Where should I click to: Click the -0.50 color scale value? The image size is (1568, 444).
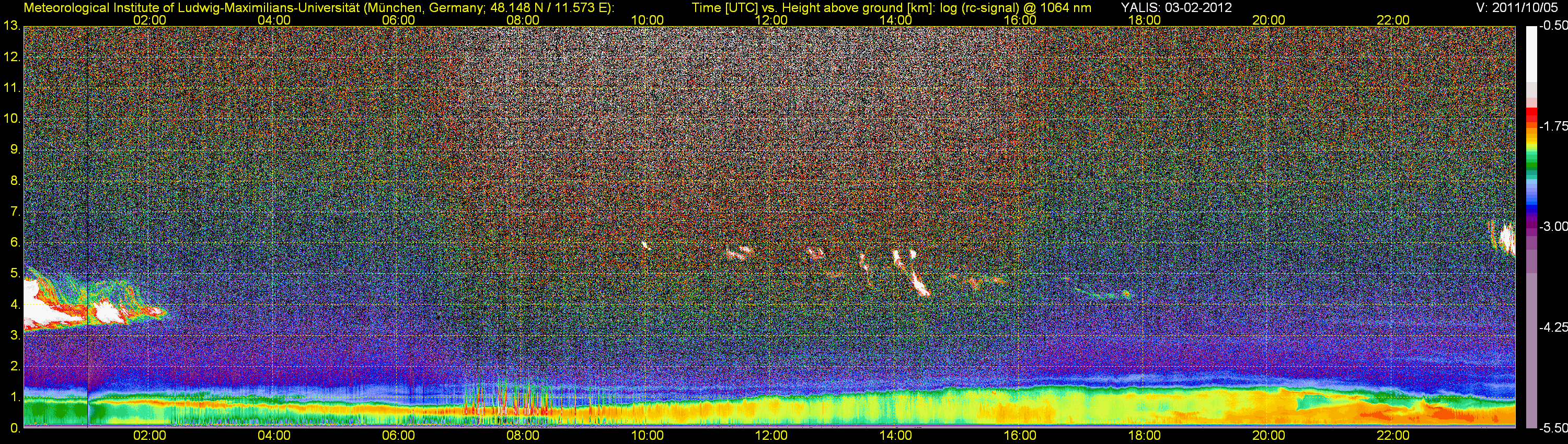pyautogui.click(x=1553, y=26)
